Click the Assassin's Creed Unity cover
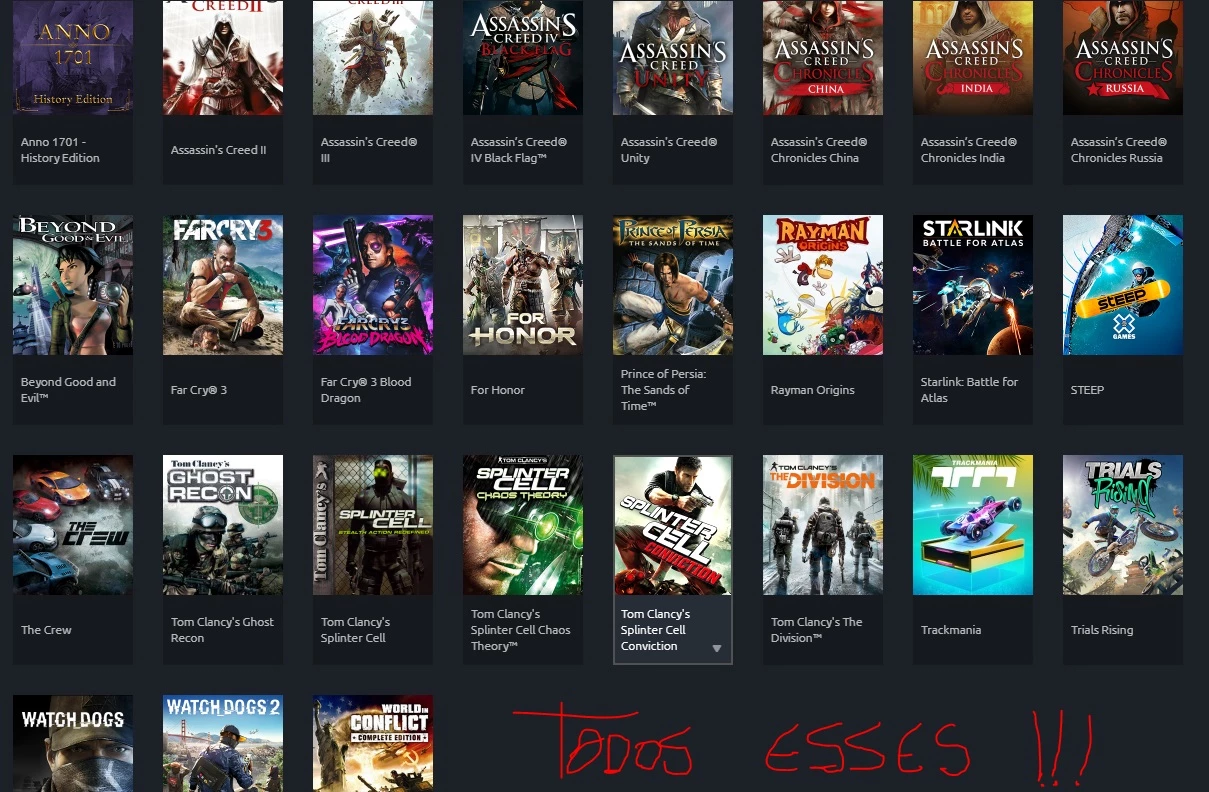 coord(673,57)
